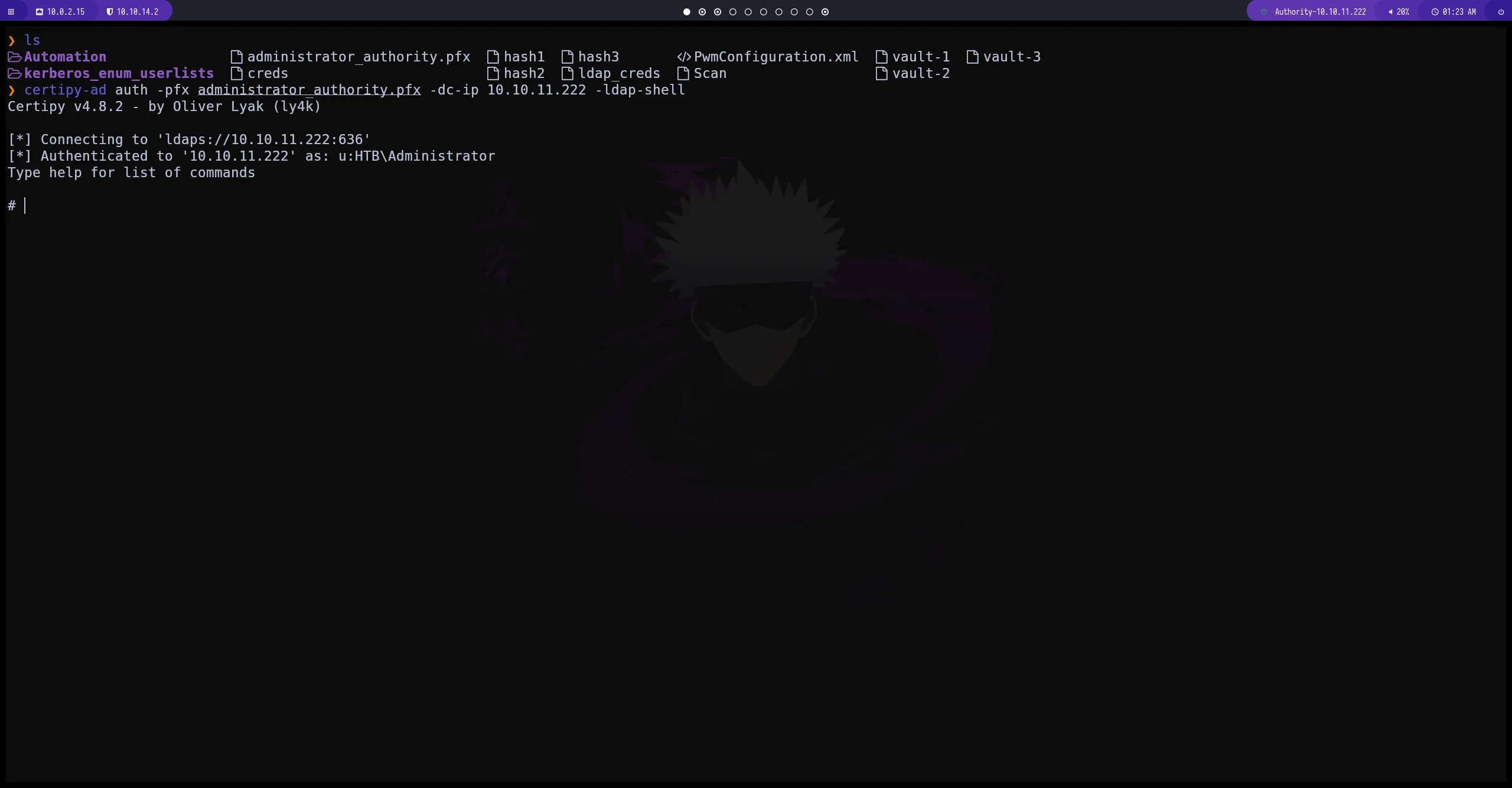The width and height of the screenshot is (1512, 788).
Task: Switch to the second workspace dot
Action: coord(702,12)
